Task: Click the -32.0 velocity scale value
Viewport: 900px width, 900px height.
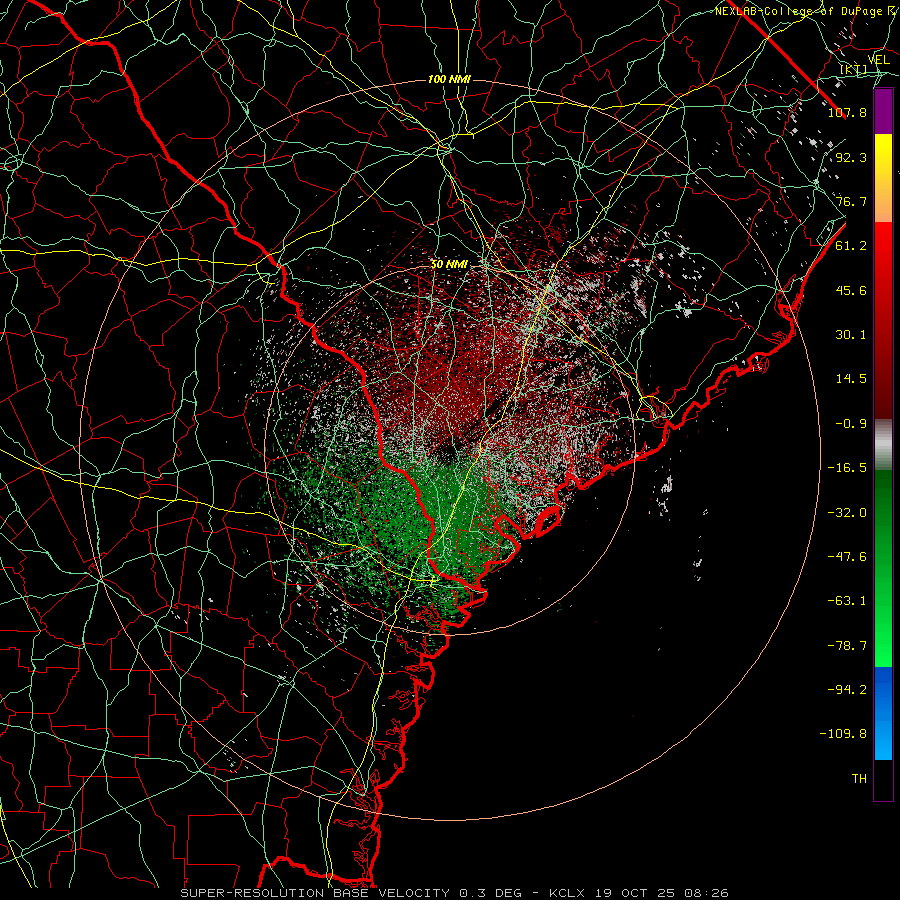Action: coord(847,513)
